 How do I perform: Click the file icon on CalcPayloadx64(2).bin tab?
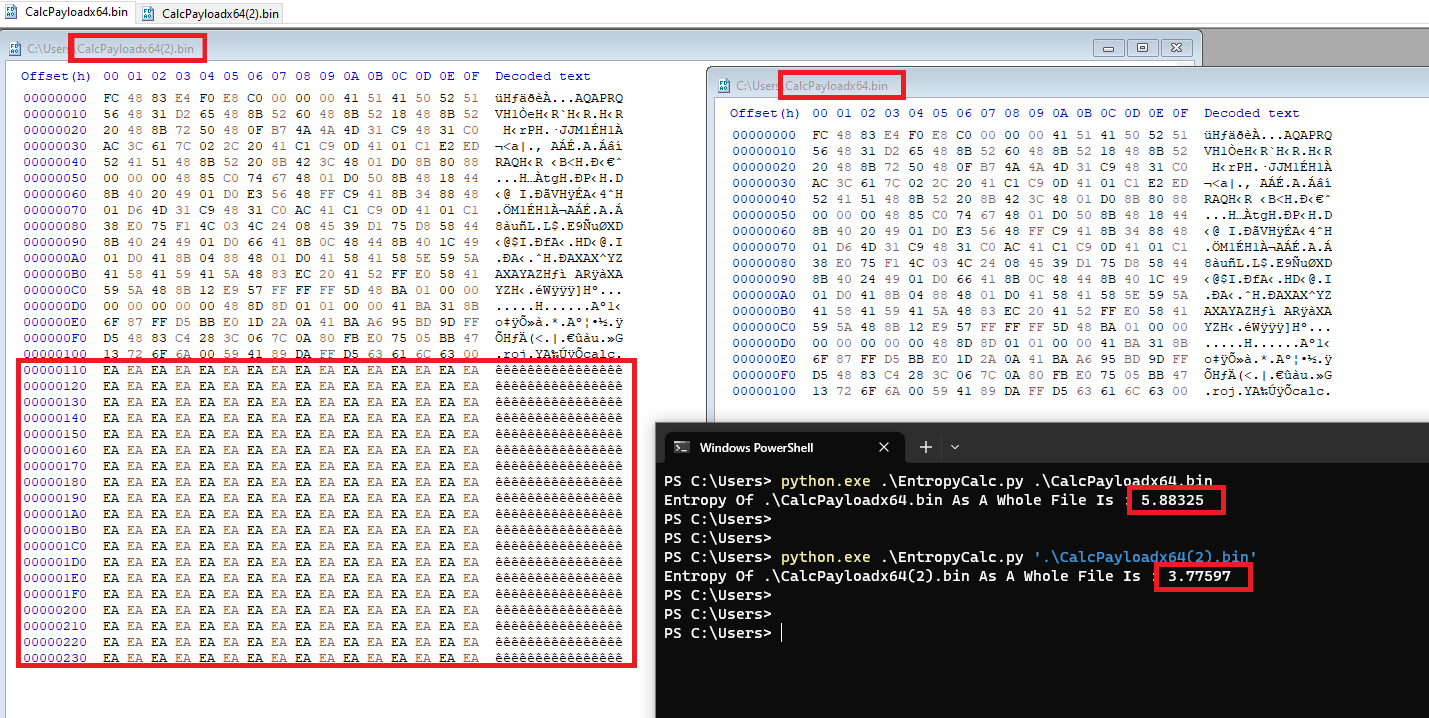tap(149, 13)
